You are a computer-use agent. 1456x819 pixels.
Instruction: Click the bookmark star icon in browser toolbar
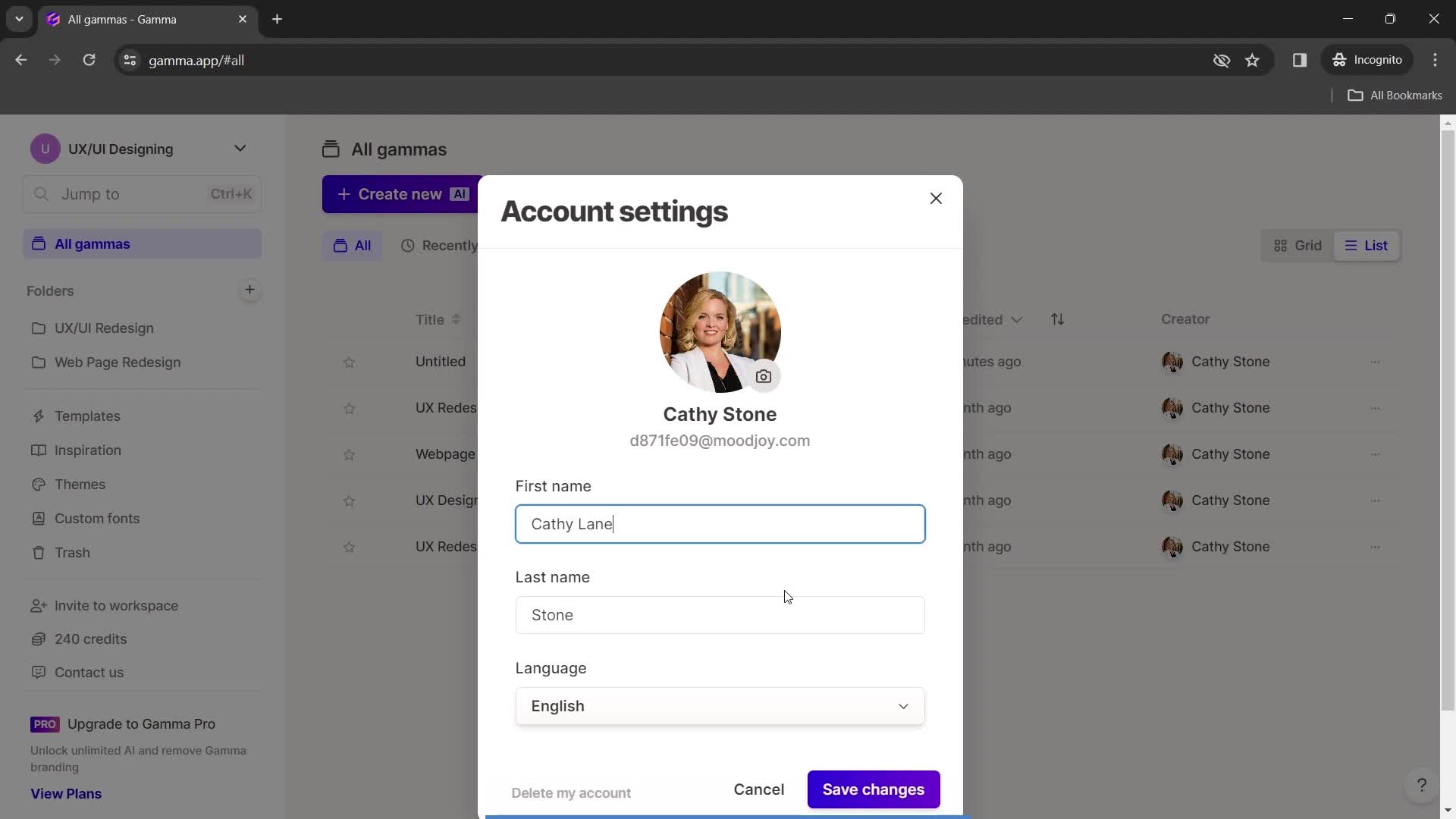coord(1252,60)
